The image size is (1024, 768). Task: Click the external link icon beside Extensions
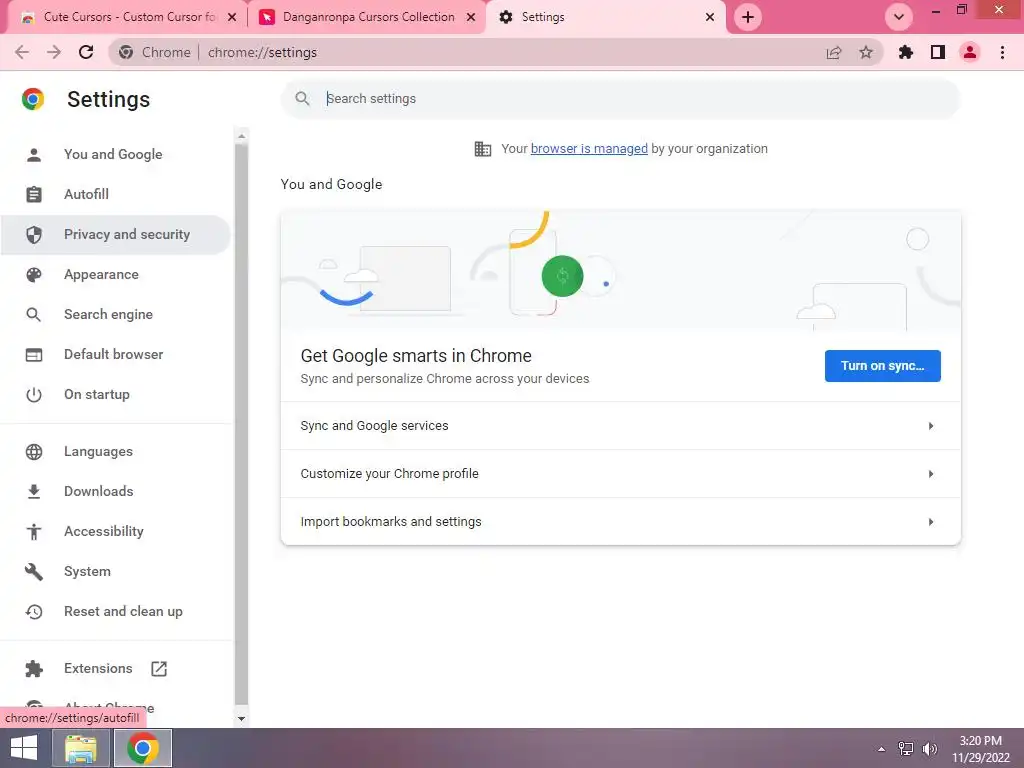click(x=159, y=668)
